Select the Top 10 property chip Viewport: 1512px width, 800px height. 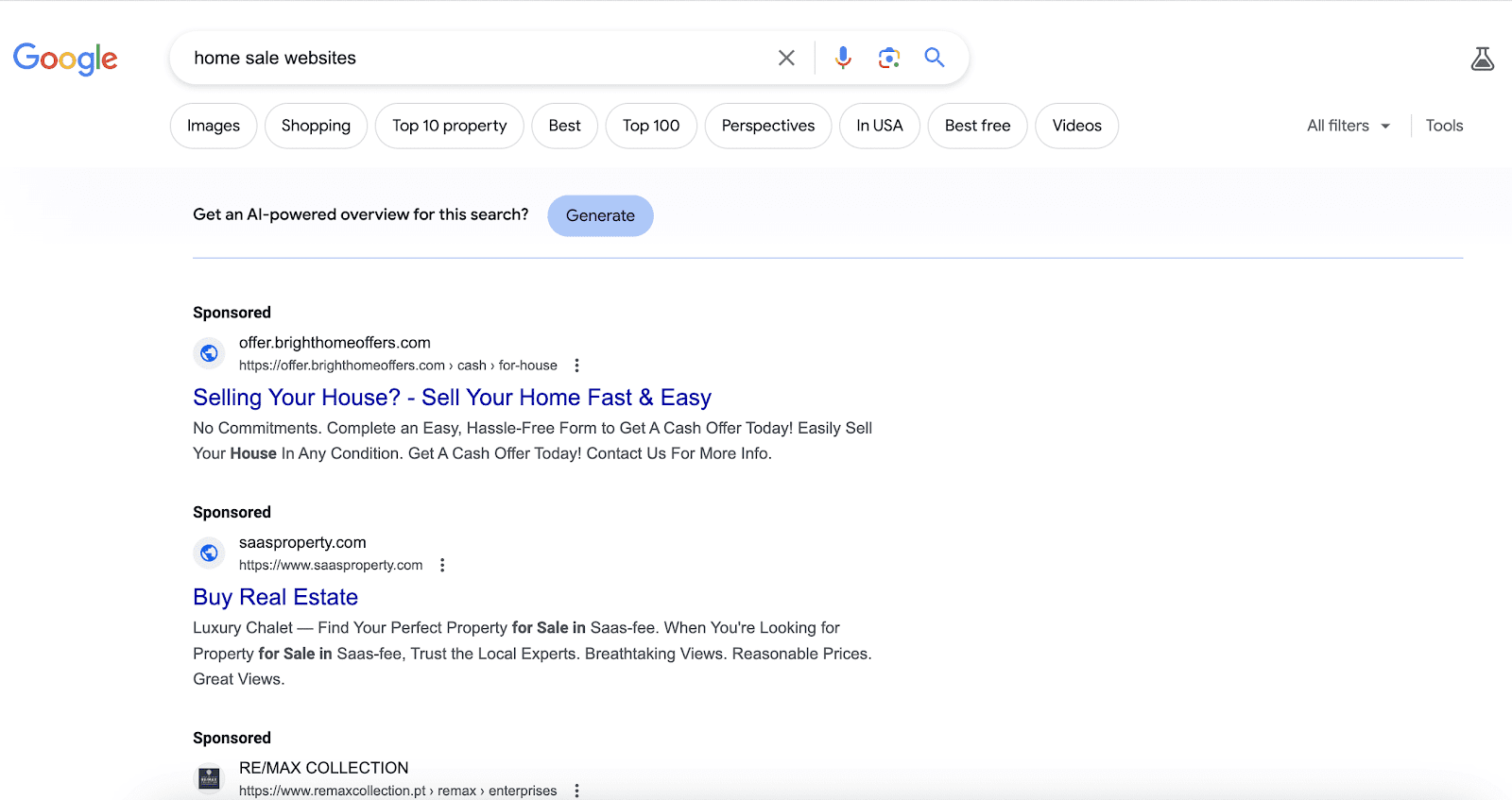click(x=450, y=126)
